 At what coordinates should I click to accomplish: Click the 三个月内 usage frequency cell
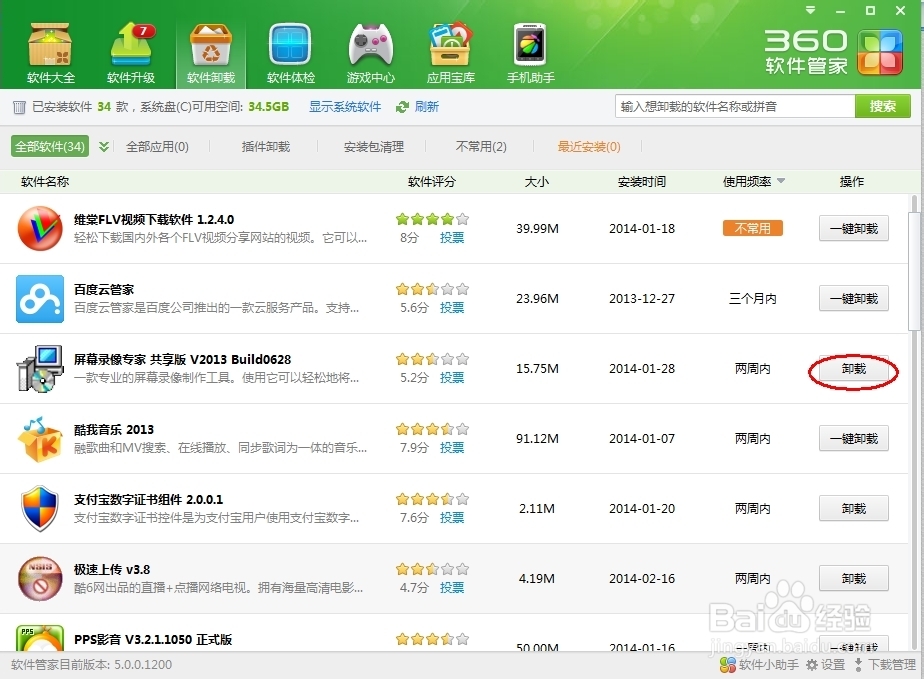[x=753, y=298]
